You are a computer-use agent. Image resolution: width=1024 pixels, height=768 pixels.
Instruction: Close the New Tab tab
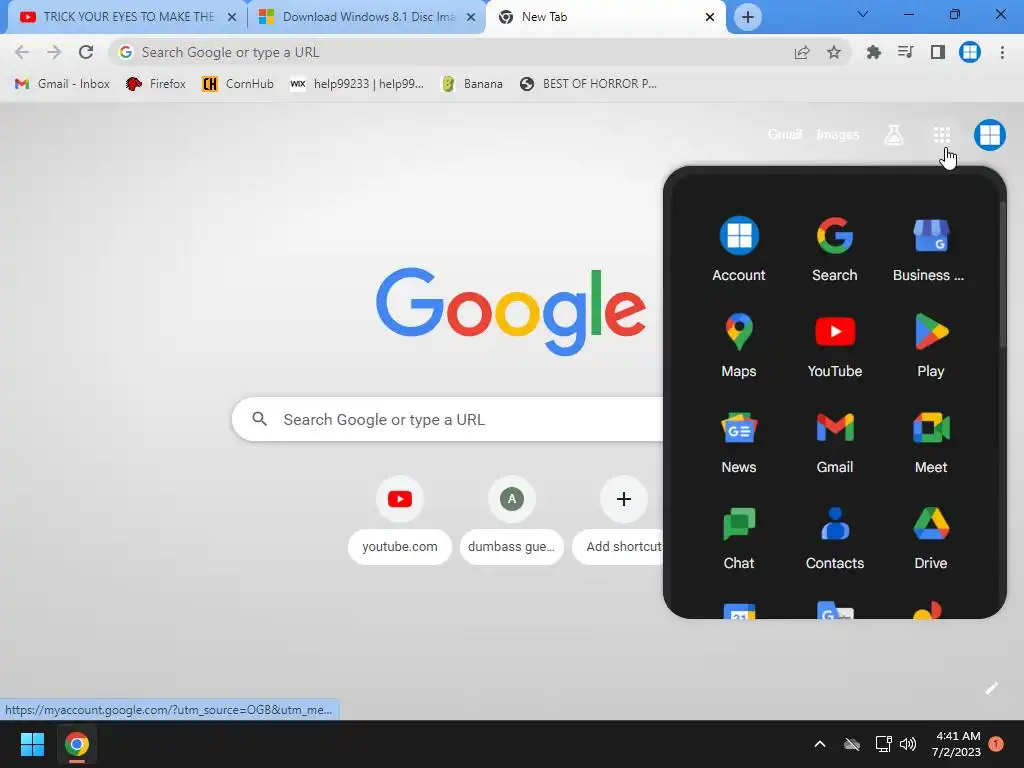(710, 17)
